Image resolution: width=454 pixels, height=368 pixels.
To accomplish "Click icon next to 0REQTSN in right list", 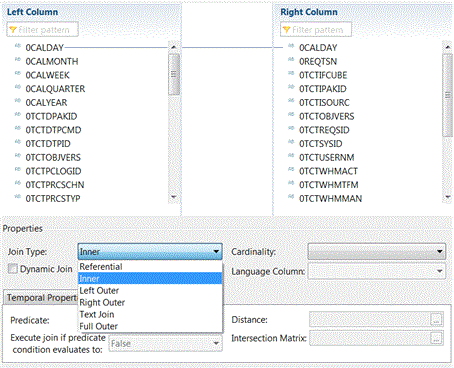I will point(291,60).
